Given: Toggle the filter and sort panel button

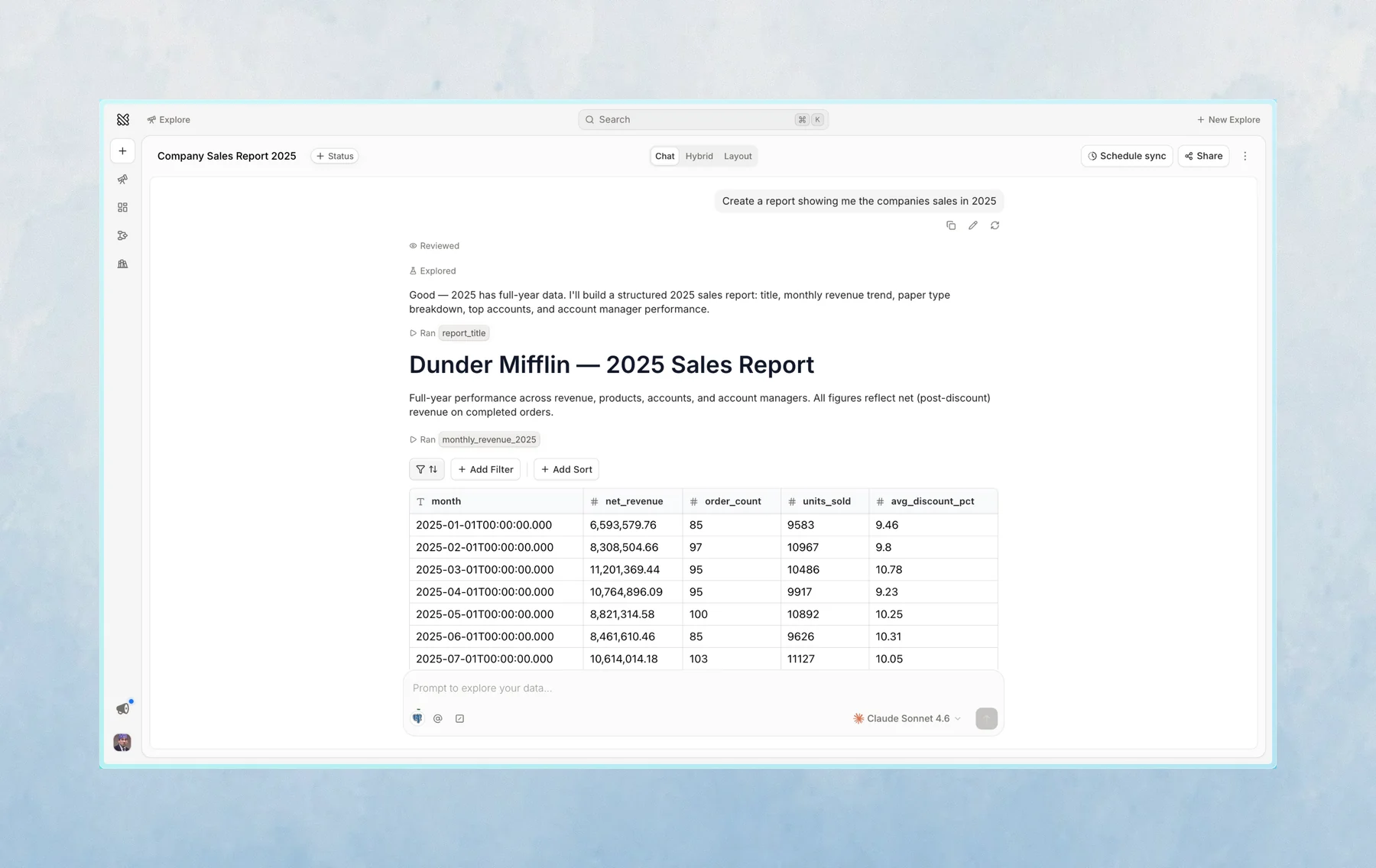Looking at the screenshot, I should [427, 469].
